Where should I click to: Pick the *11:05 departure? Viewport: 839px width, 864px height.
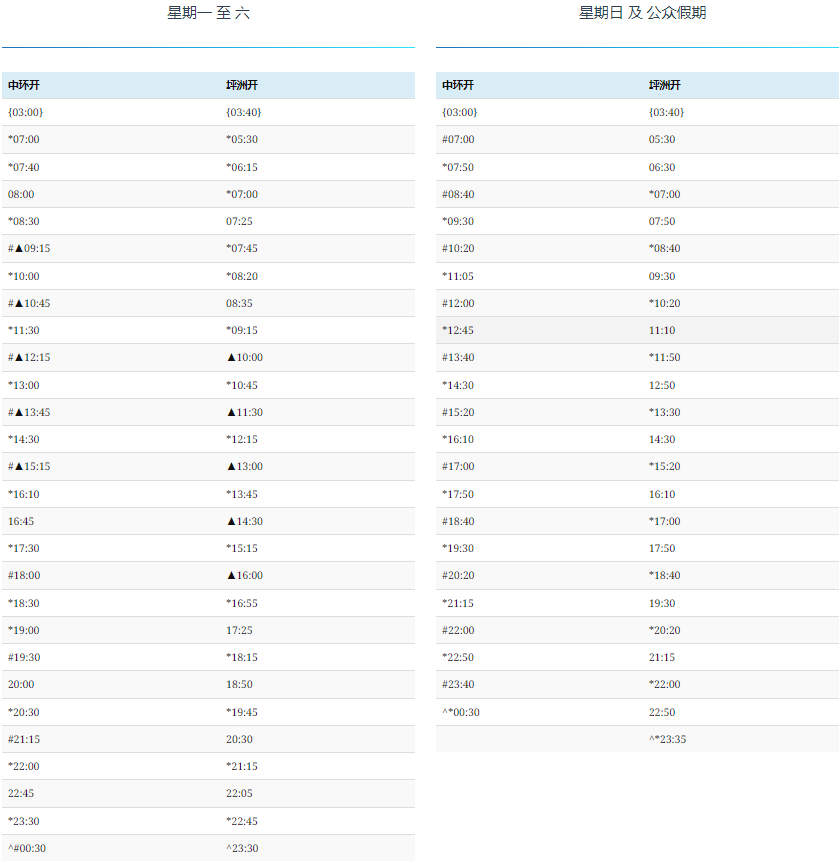[x=458, y=276]
